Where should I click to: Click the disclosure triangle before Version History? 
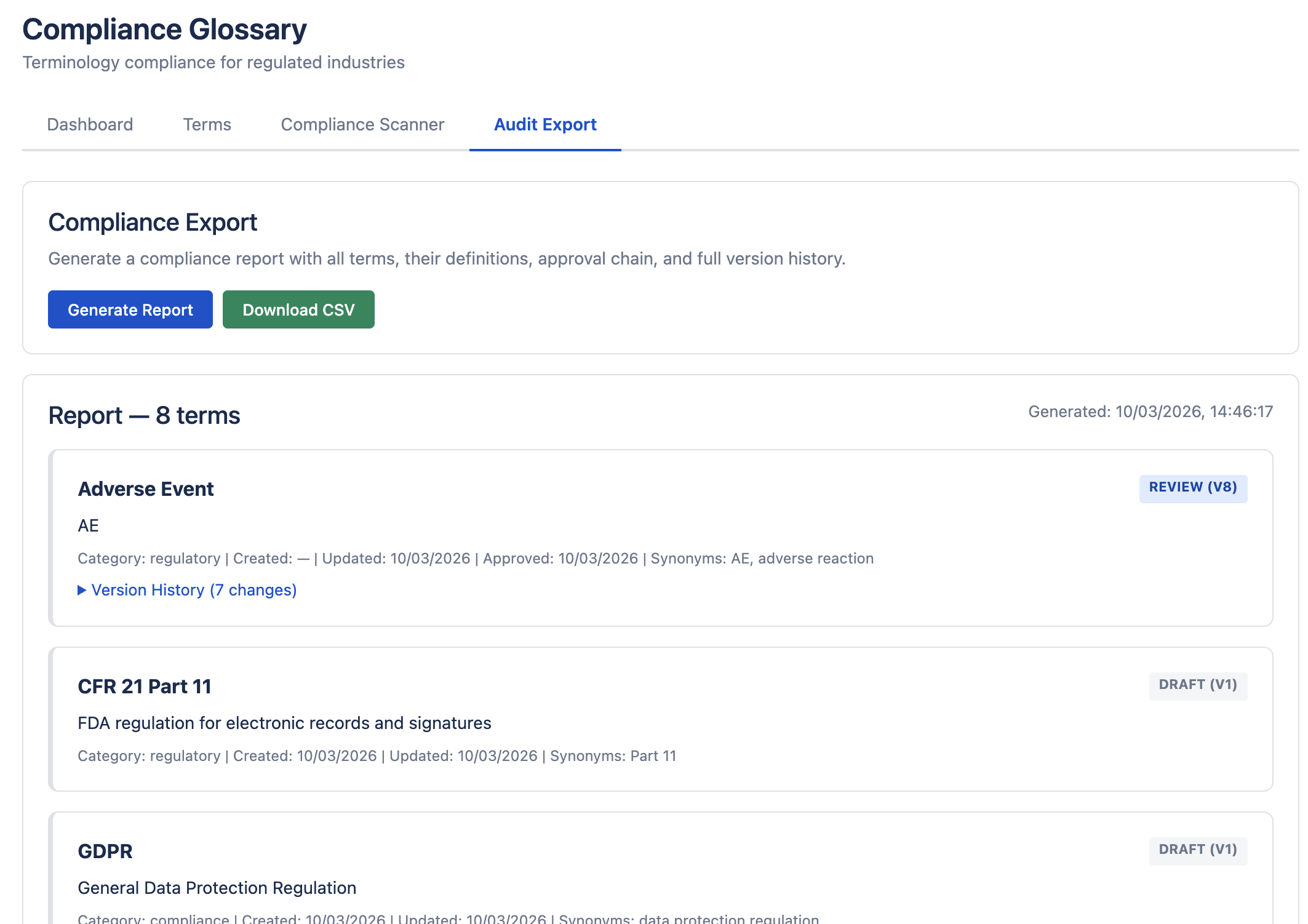(x=82, y=590)
